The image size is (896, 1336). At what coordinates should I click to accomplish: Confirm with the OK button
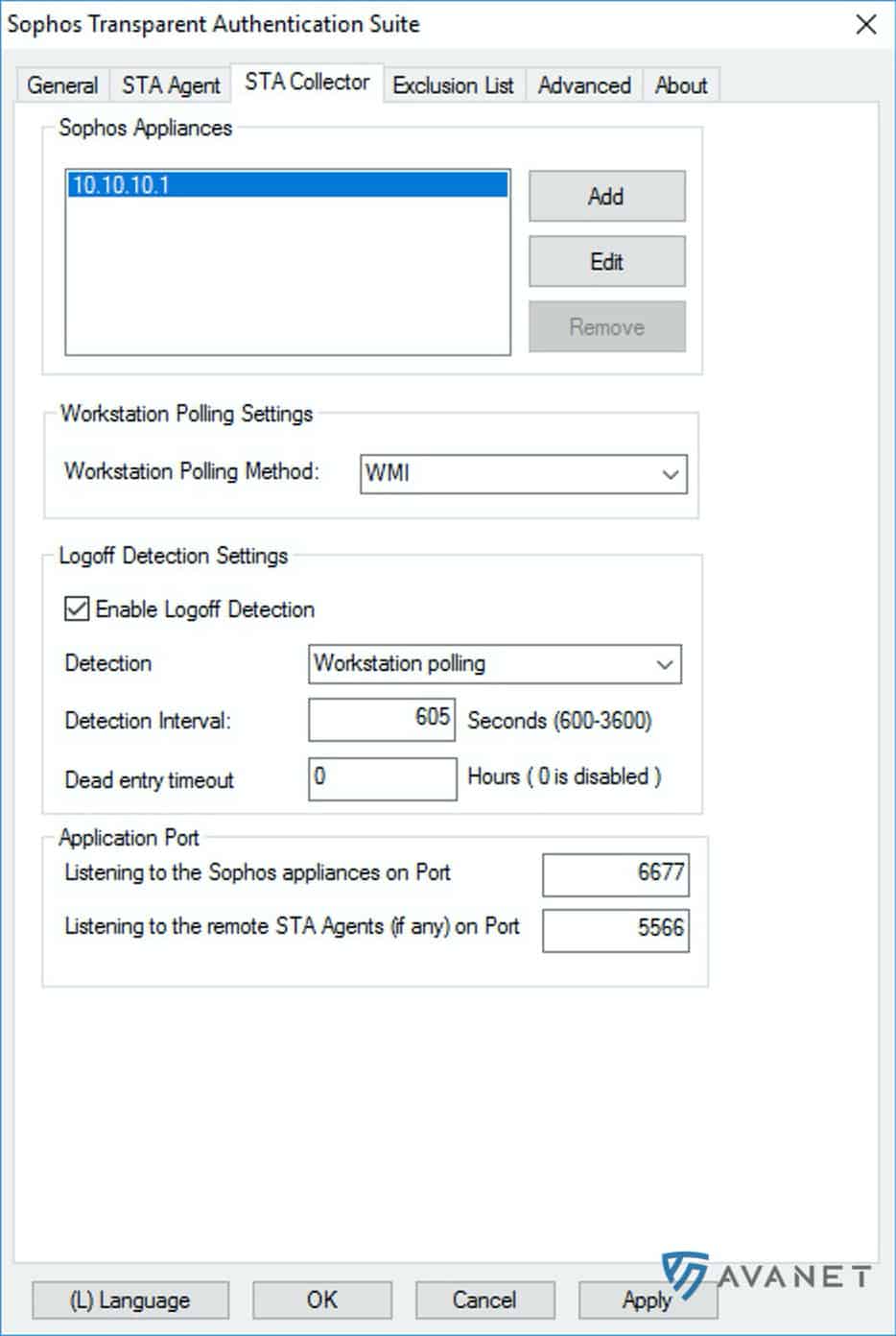click(322, 1300)
